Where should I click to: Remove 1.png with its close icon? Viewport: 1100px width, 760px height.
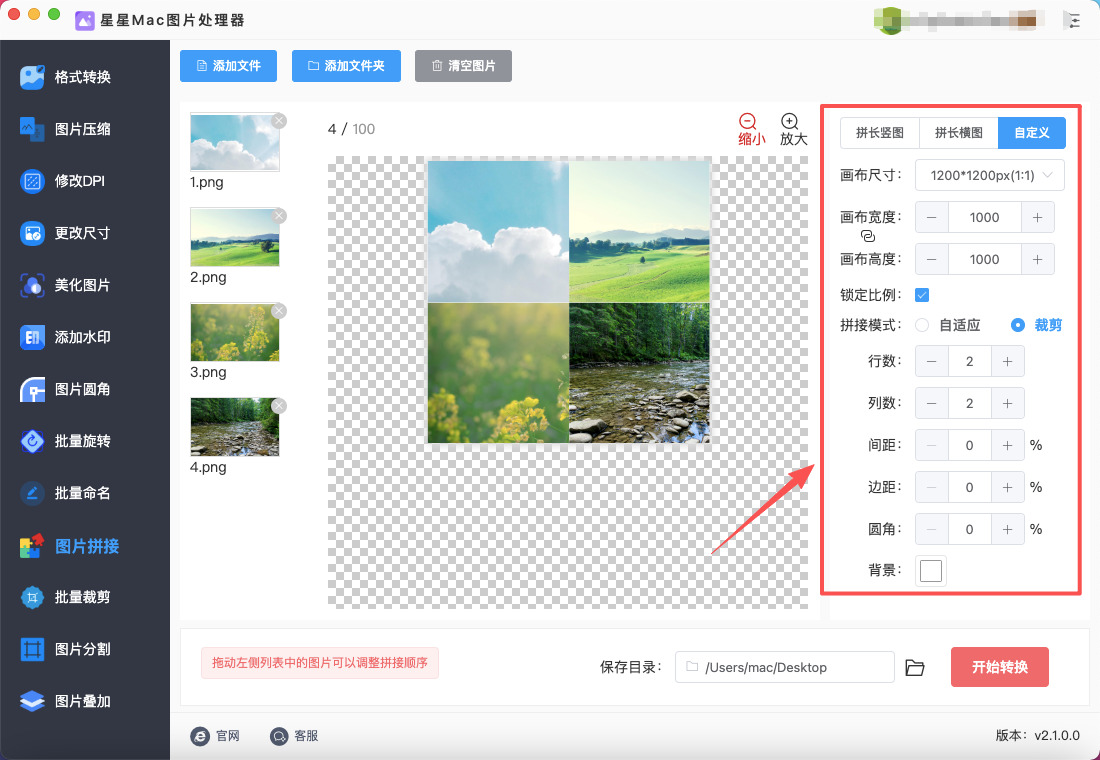pyautogui.click(x=279, y=121)
